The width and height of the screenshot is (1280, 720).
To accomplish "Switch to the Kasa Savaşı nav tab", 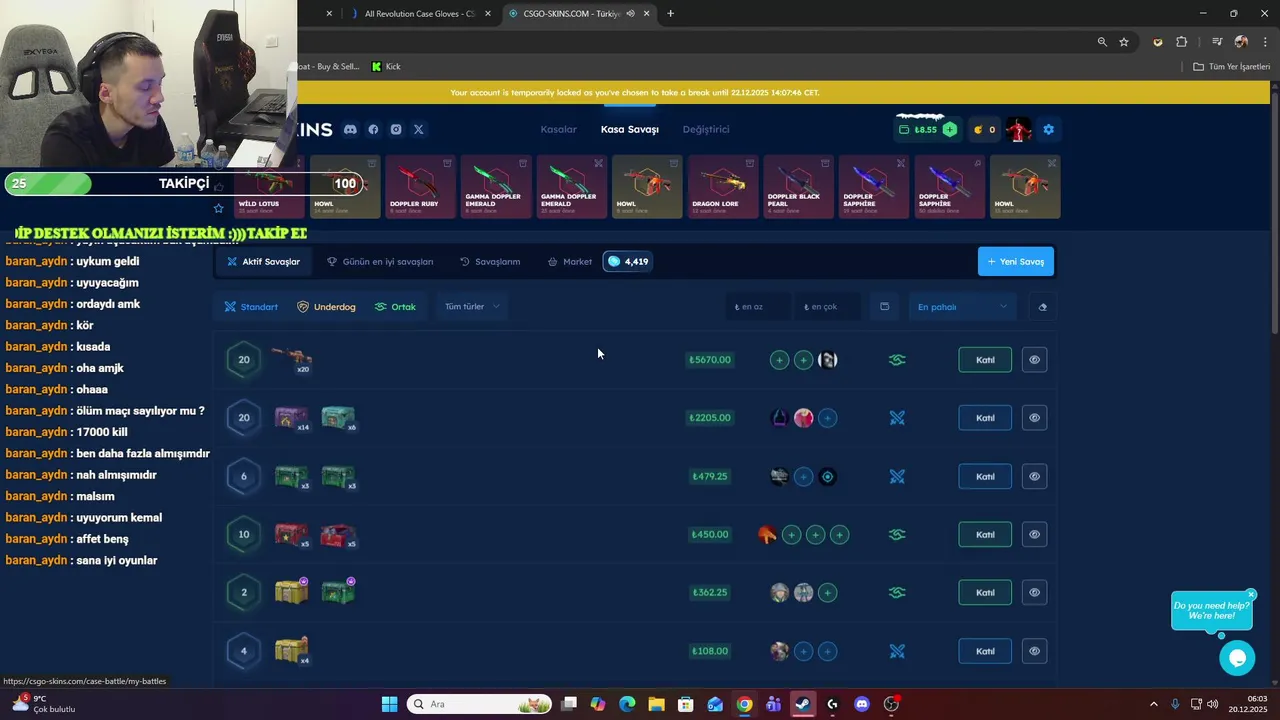I will click(x=629, y=129).
